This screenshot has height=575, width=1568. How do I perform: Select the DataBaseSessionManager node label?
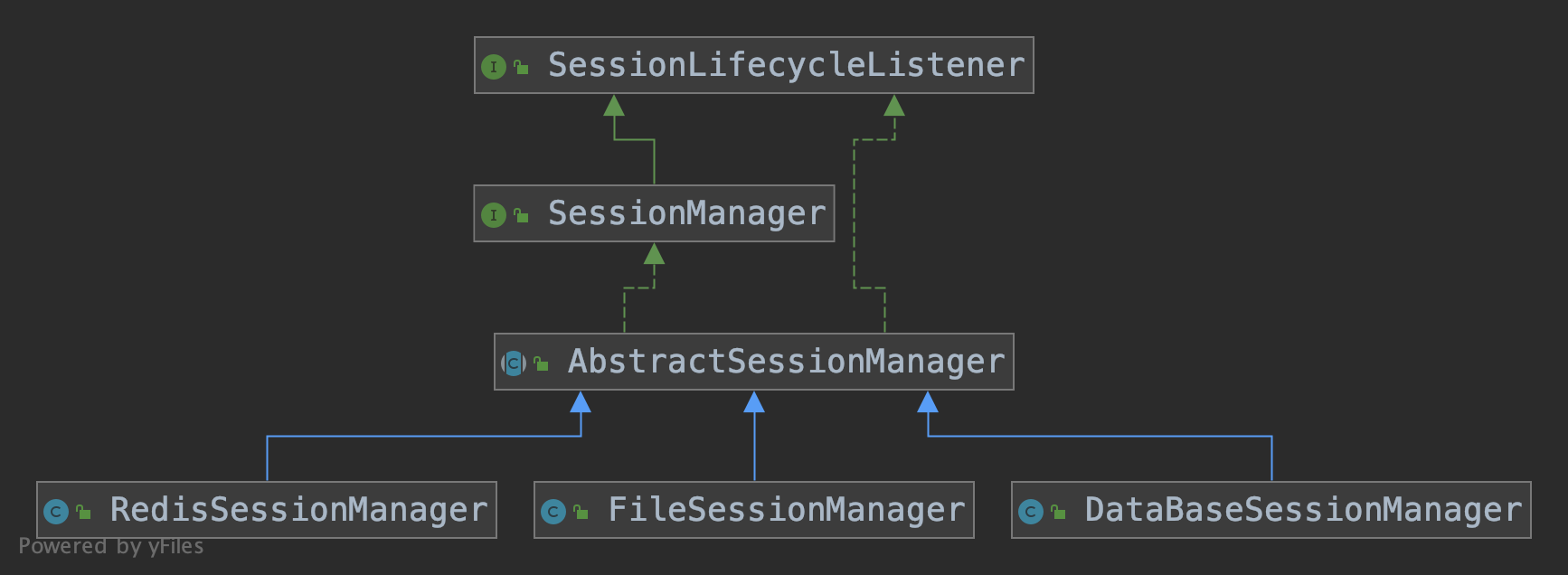[1303, 510]
